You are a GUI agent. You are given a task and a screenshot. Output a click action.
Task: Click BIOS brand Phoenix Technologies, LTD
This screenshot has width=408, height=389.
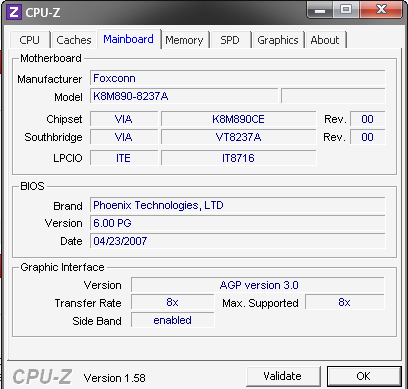click(237, 205)
